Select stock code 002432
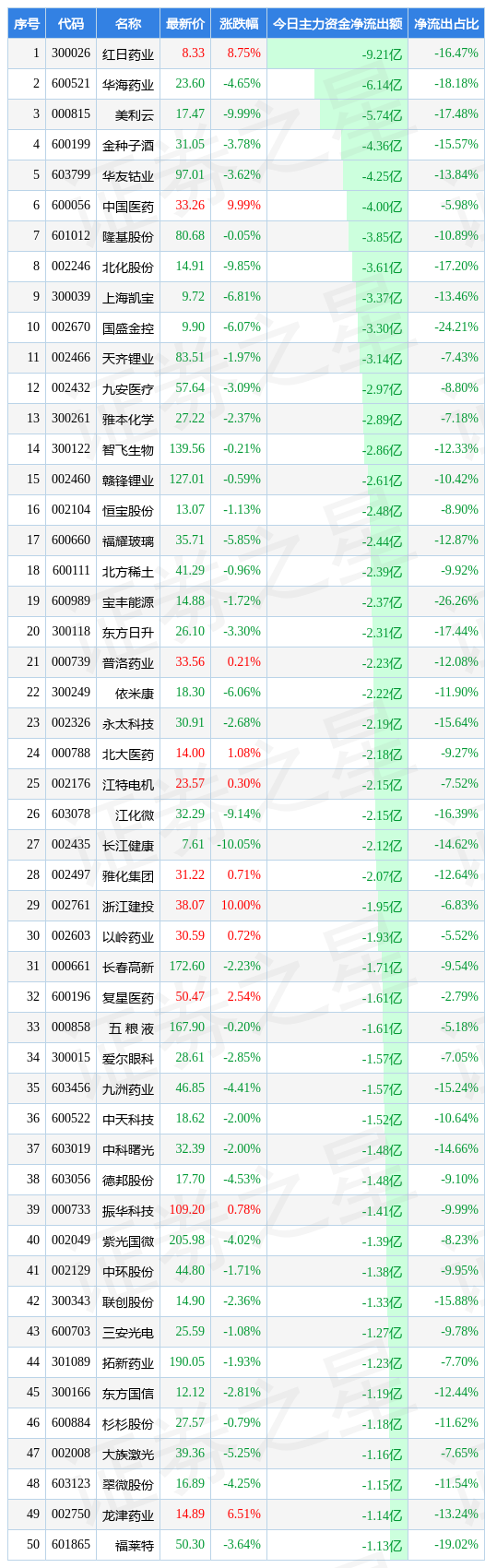The image size is (485, 1568). (71, 388)
